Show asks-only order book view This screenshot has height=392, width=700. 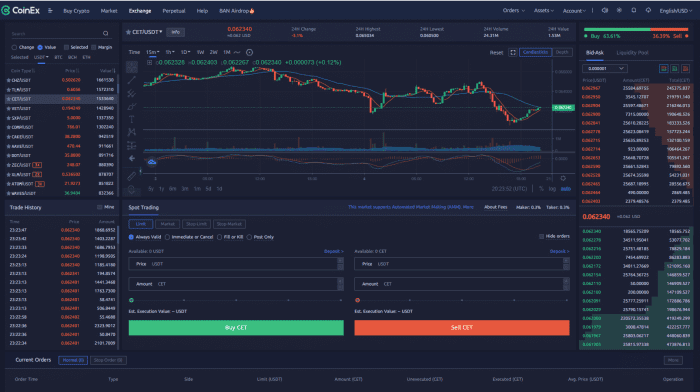(x=686, y=68)
